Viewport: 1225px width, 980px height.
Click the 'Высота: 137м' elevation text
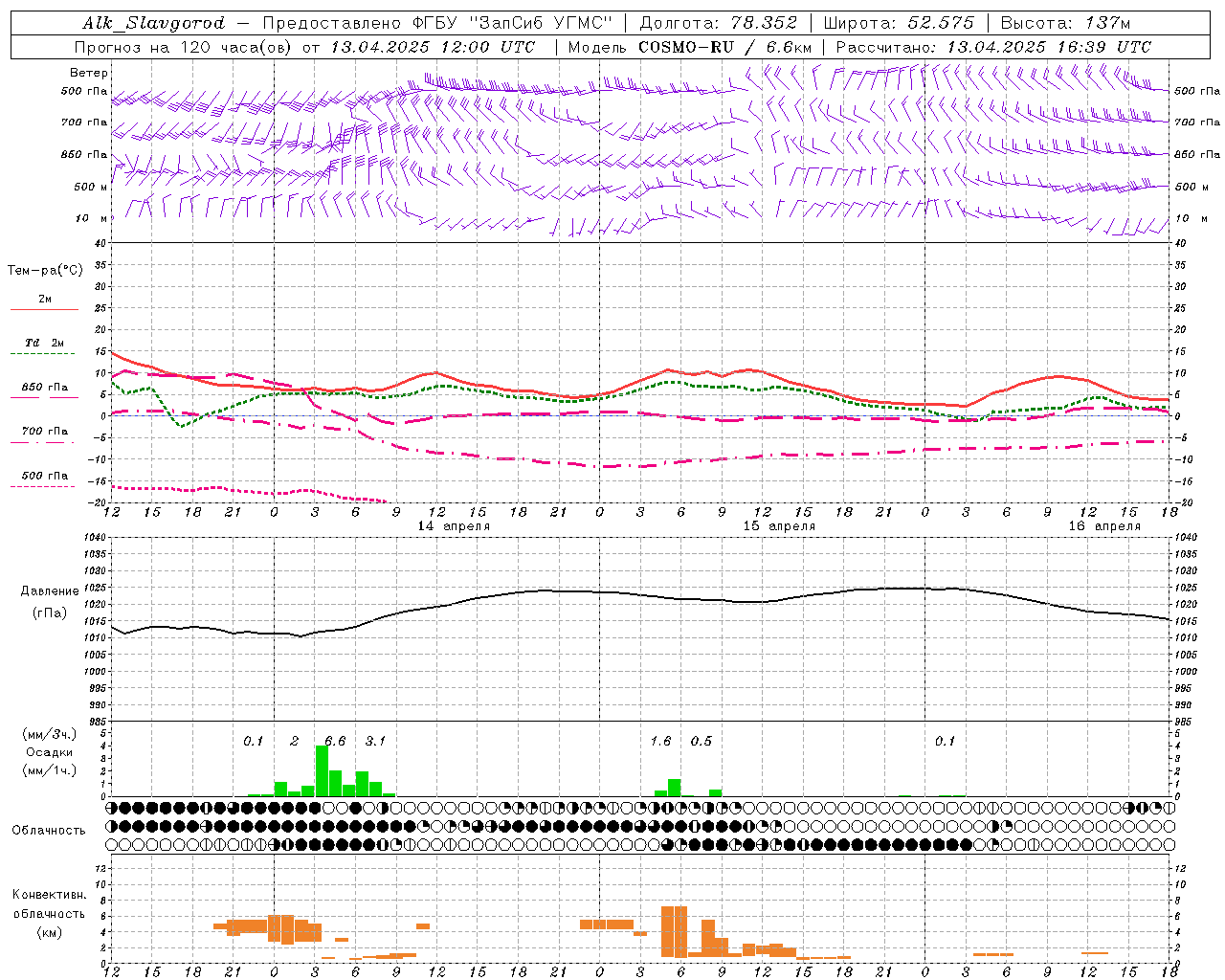pos(1065,23)
